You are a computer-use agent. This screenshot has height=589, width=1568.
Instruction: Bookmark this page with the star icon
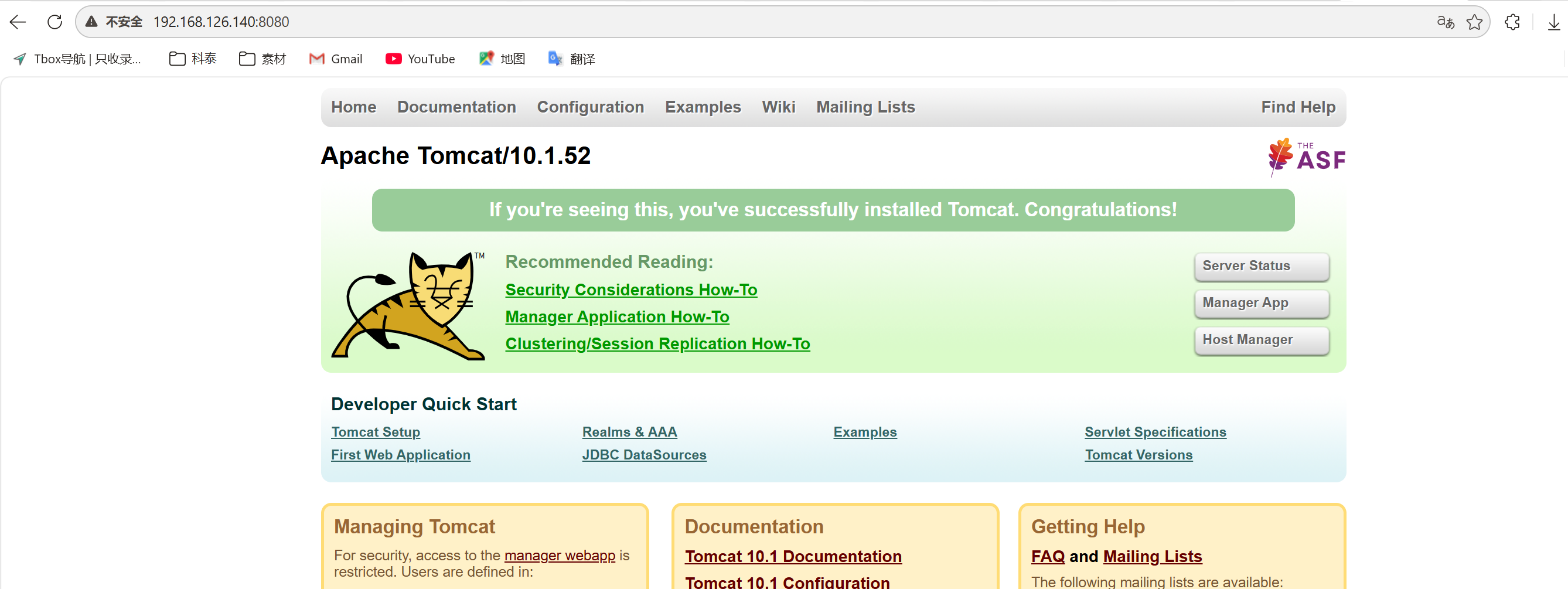(1474, 22)
